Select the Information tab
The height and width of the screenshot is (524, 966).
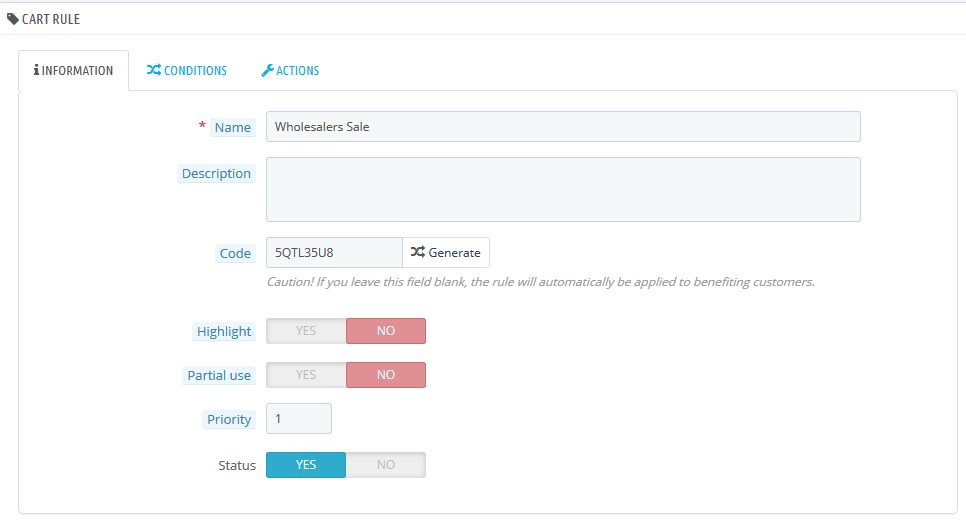(74, 71)
